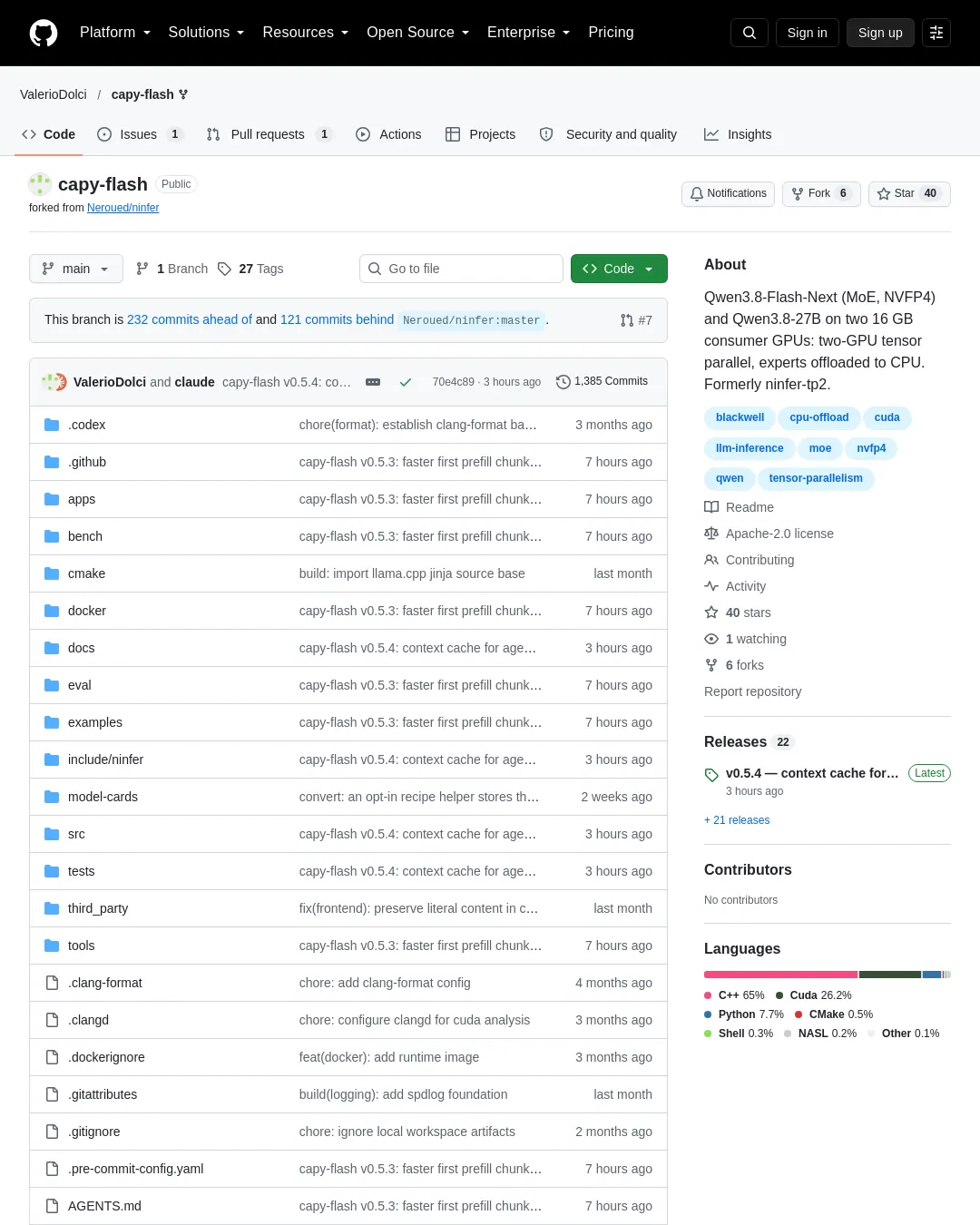Viewport: 980px width, 1225px height.
Task: Open the appearance settings sliders icon
Action: [x=936, y=33]
